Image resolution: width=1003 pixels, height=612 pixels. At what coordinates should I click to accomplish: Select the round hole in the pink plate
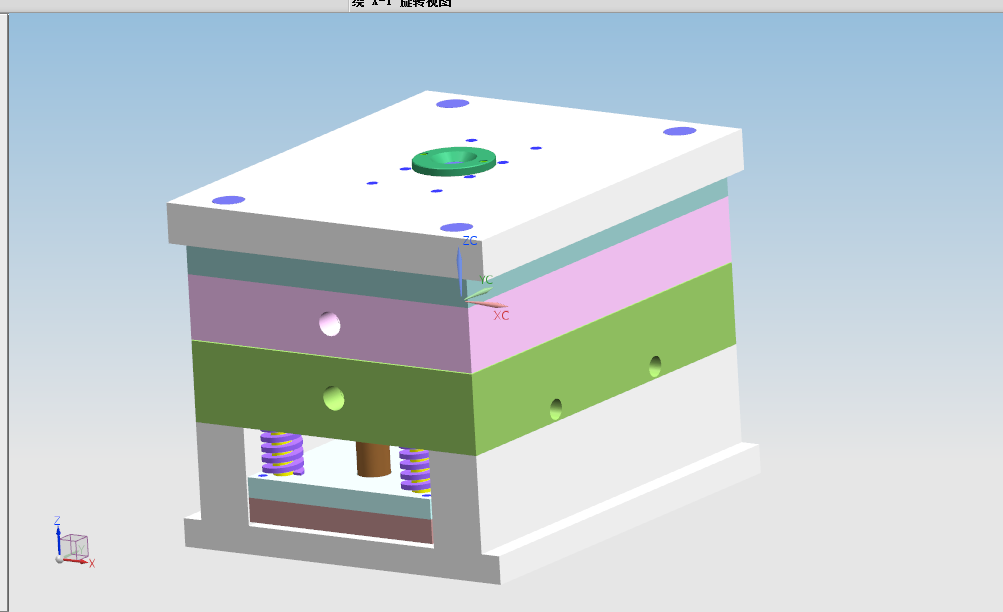330,324
